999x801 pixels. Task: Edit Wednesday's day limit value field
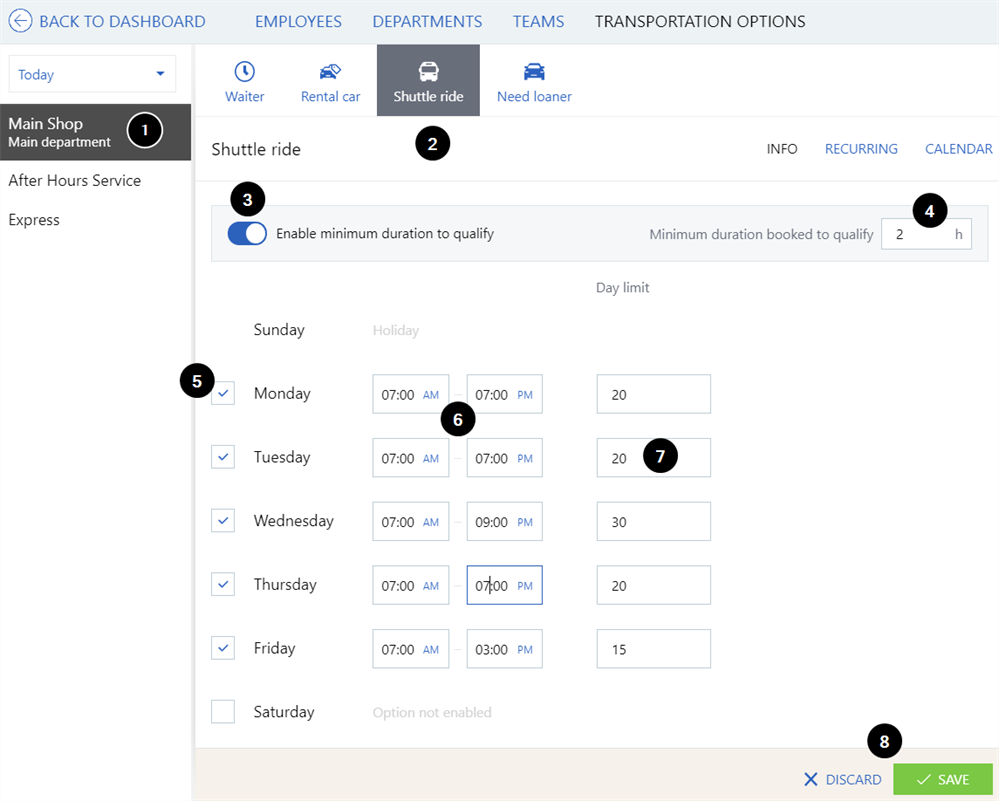(653, 521)
